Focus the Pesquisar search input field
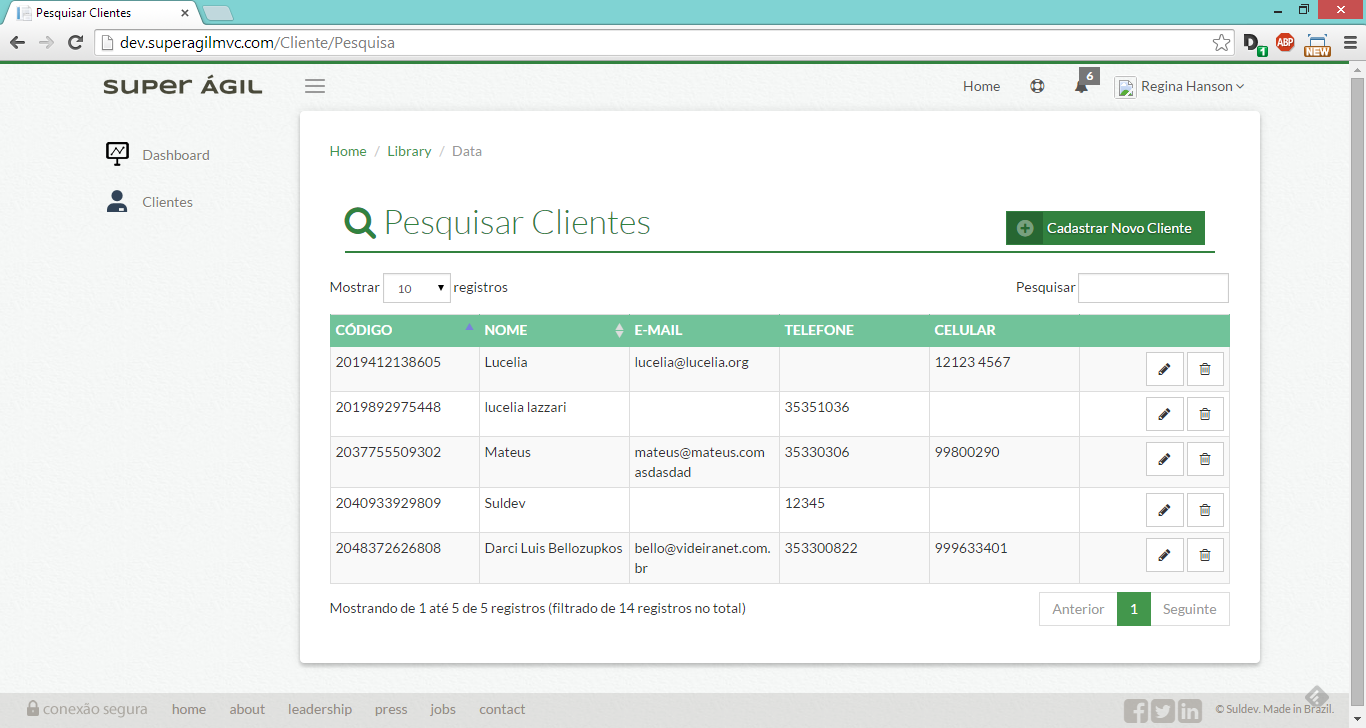1366x728 pixels. pos(1152,288)
